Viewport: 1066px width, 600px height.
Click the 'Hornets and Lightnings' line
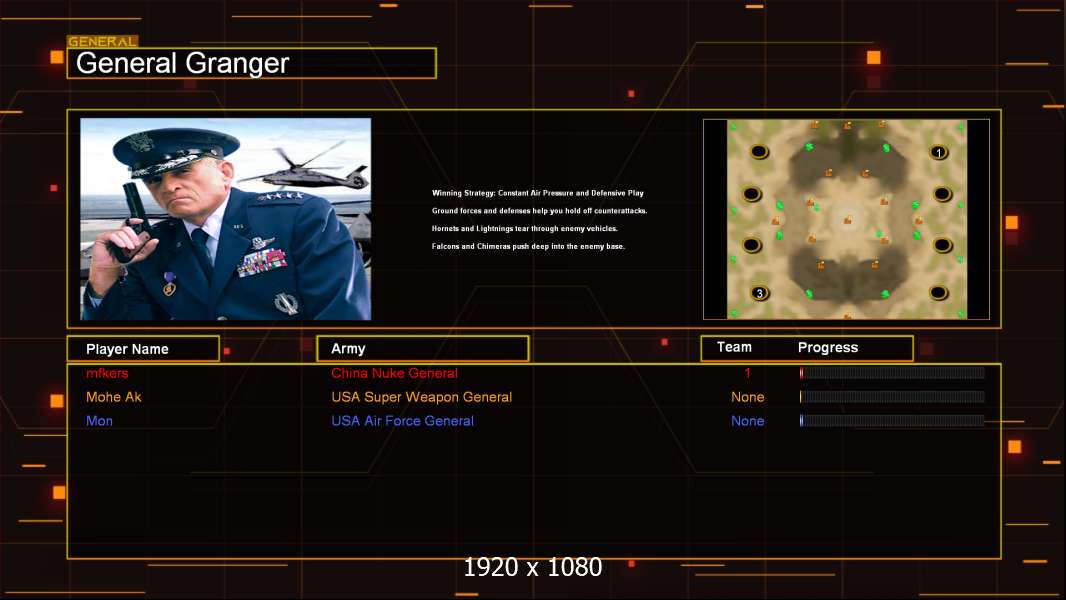pos(524,228)
